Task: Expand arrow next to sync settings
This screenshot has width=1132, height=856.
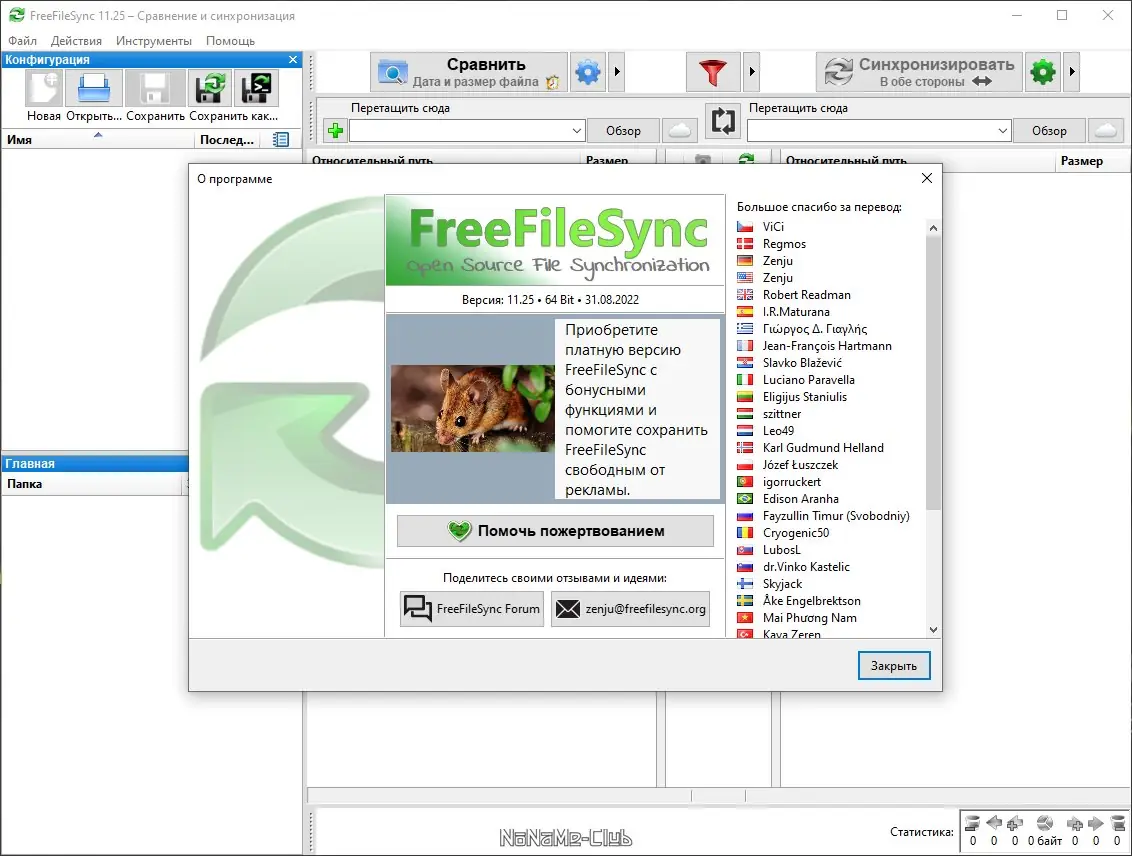Action: coord(1071,72)
